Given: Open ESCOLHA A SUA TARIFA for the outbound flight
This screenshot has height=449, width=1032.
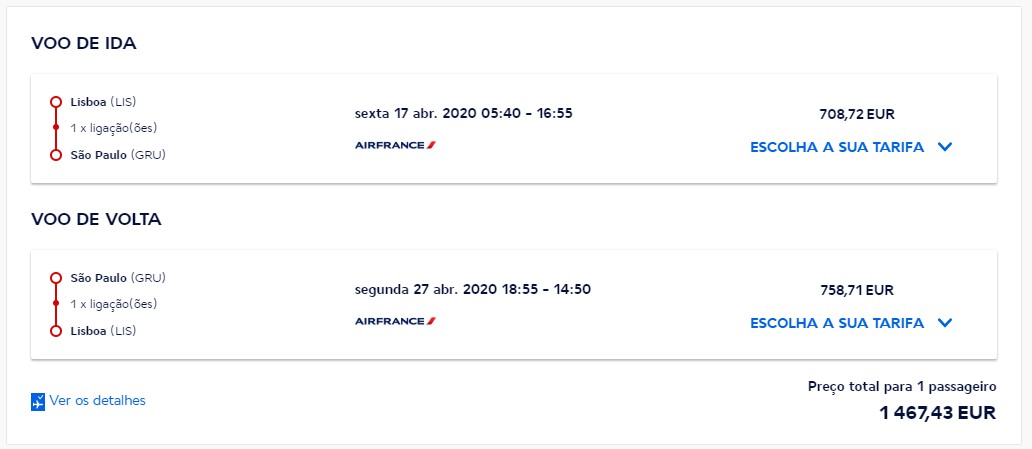Looking at the screenshot, I should pyautogui.click(x=837, y=147).
